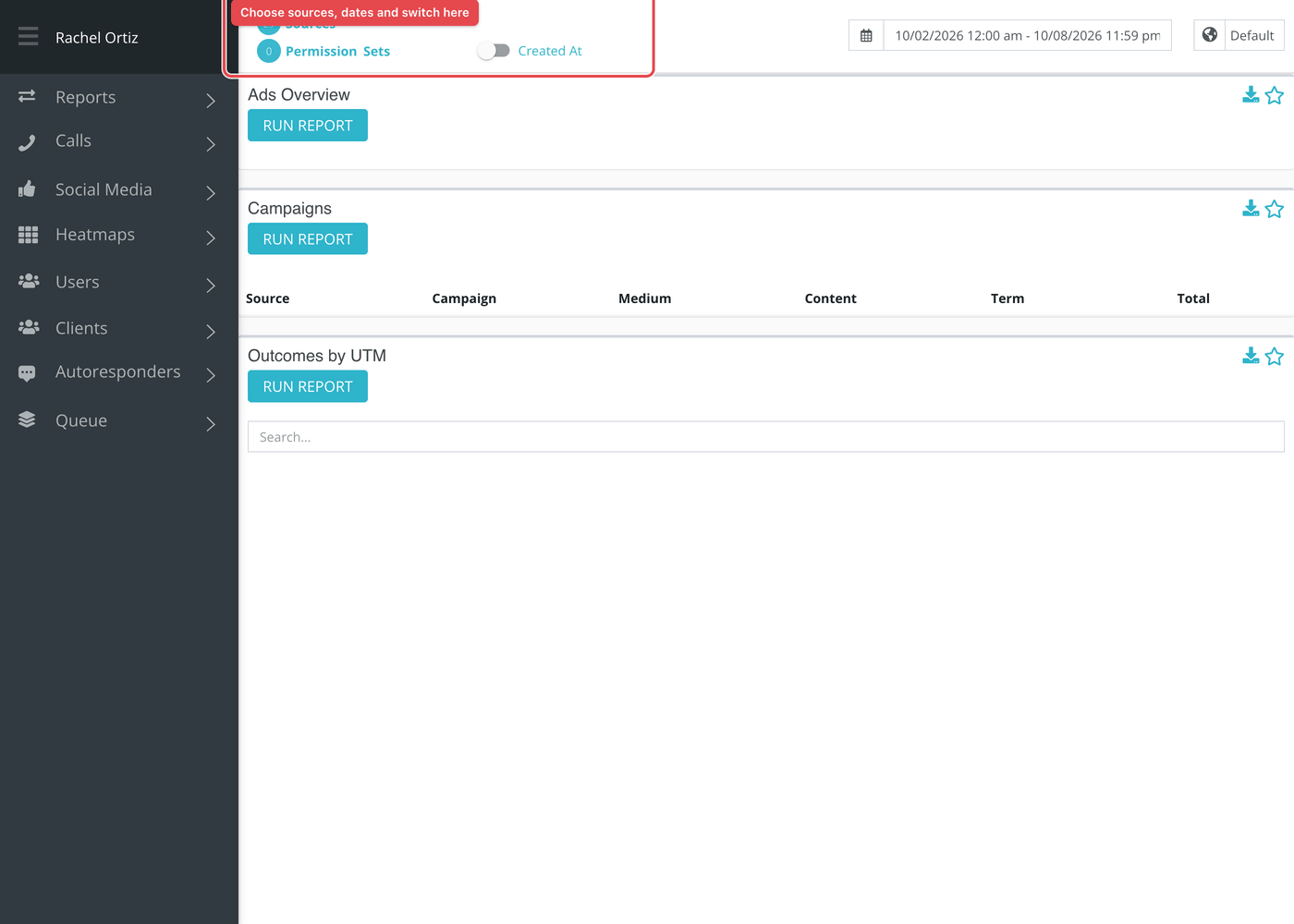Click the Total column header
Screen dimensions: 1294x924
1193,298
